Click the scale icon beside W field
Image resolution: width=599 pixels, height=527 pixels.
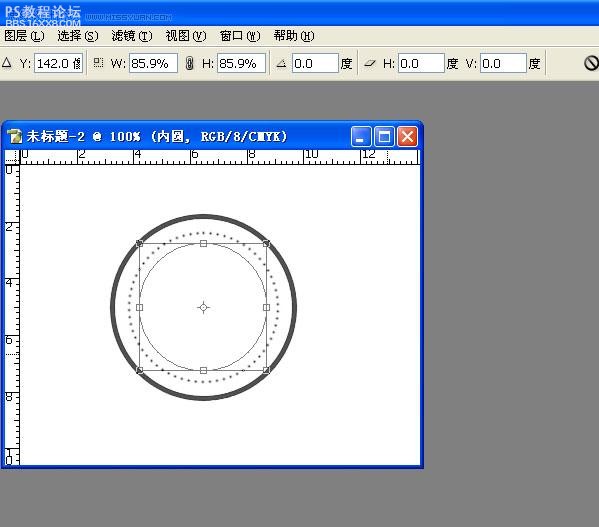tap(99, 63)
